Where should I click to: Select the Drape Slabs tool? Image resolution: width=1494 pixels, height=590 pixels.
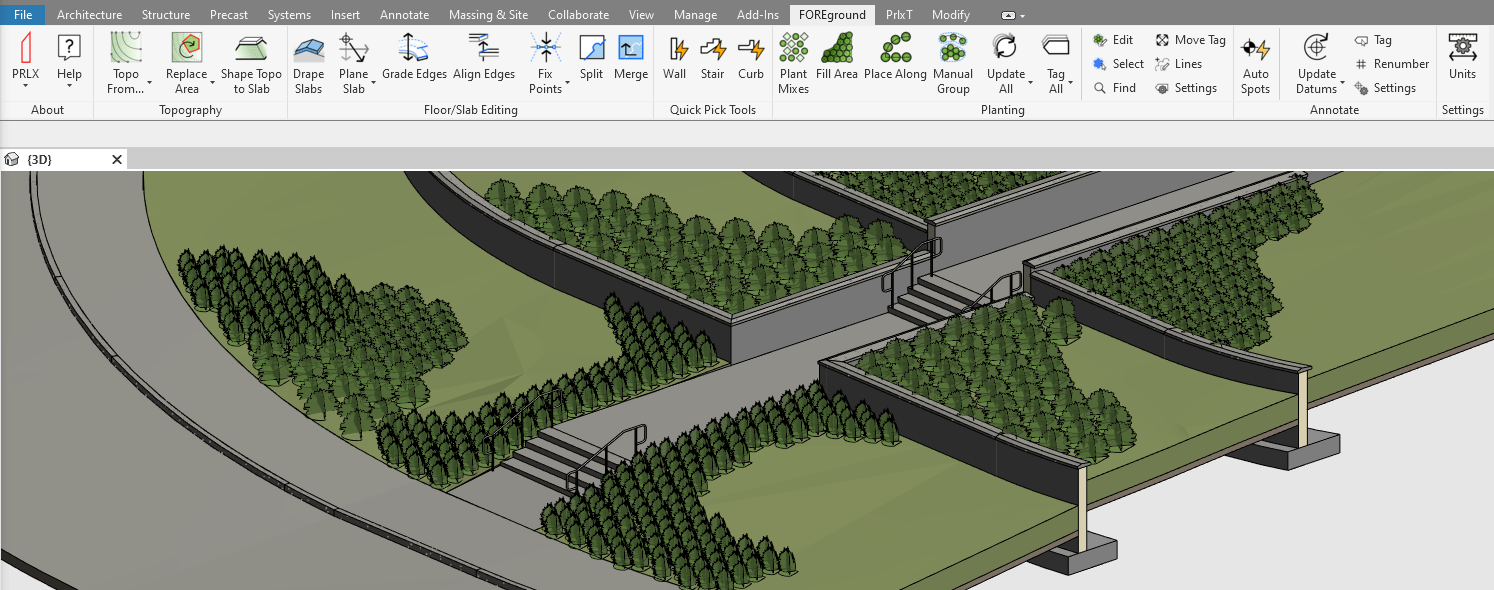308,63
